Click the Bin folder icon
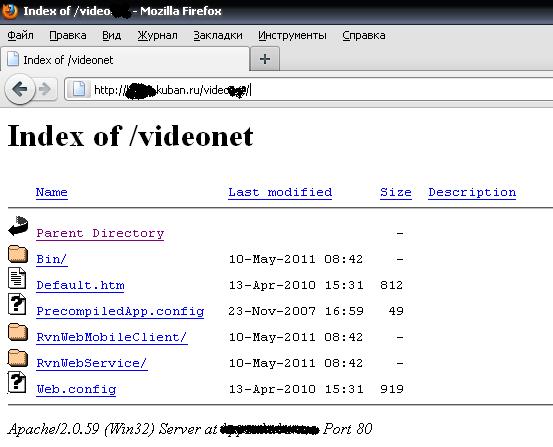Image resolution: width=553 pixels, height=447 pixels. pyautogui.click(x=18, y=254)
